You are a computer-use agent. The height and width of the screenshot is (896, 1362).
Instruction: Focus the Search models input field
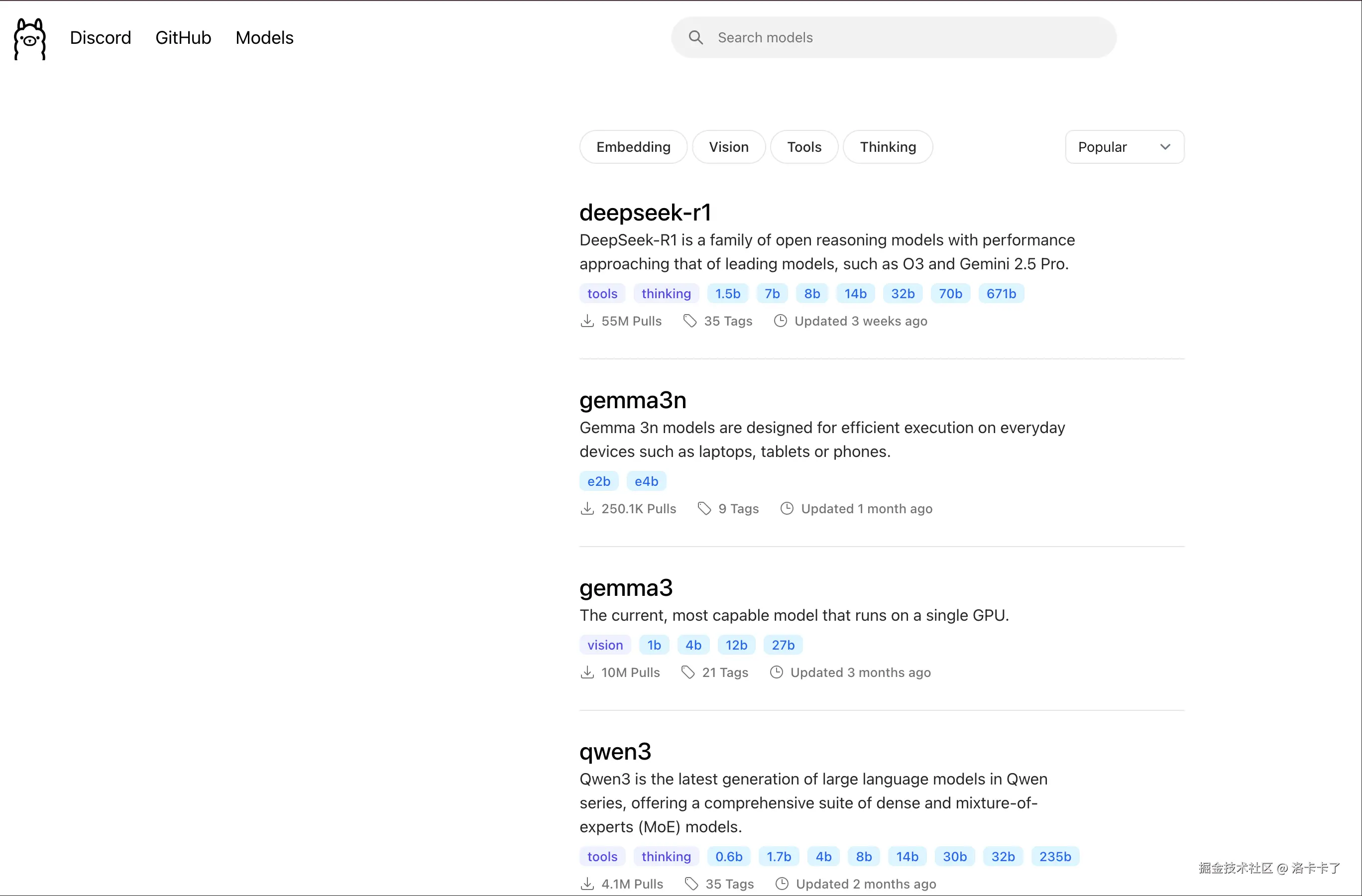tap(910, 37)
